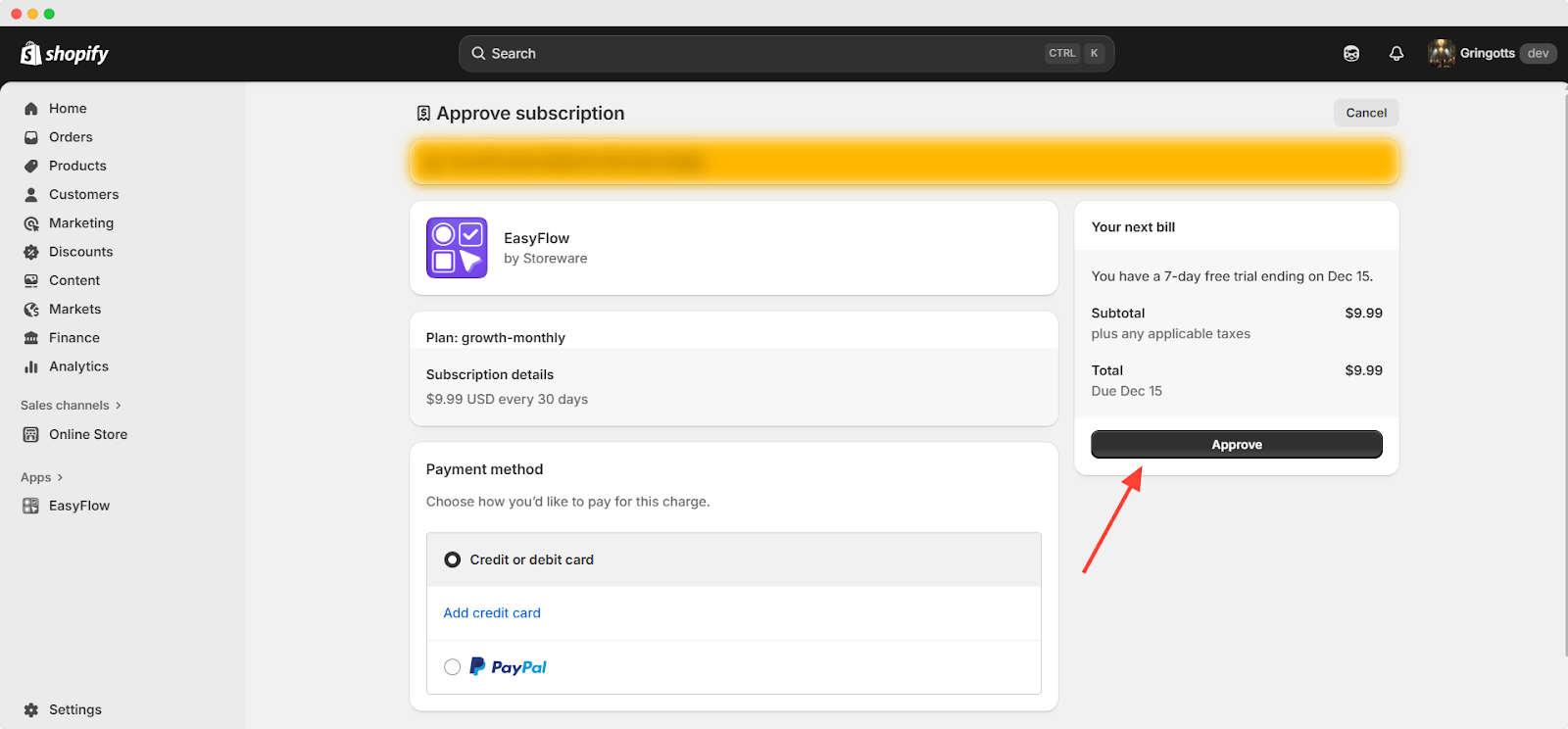Click the Marketing target icon

point(31,223)
